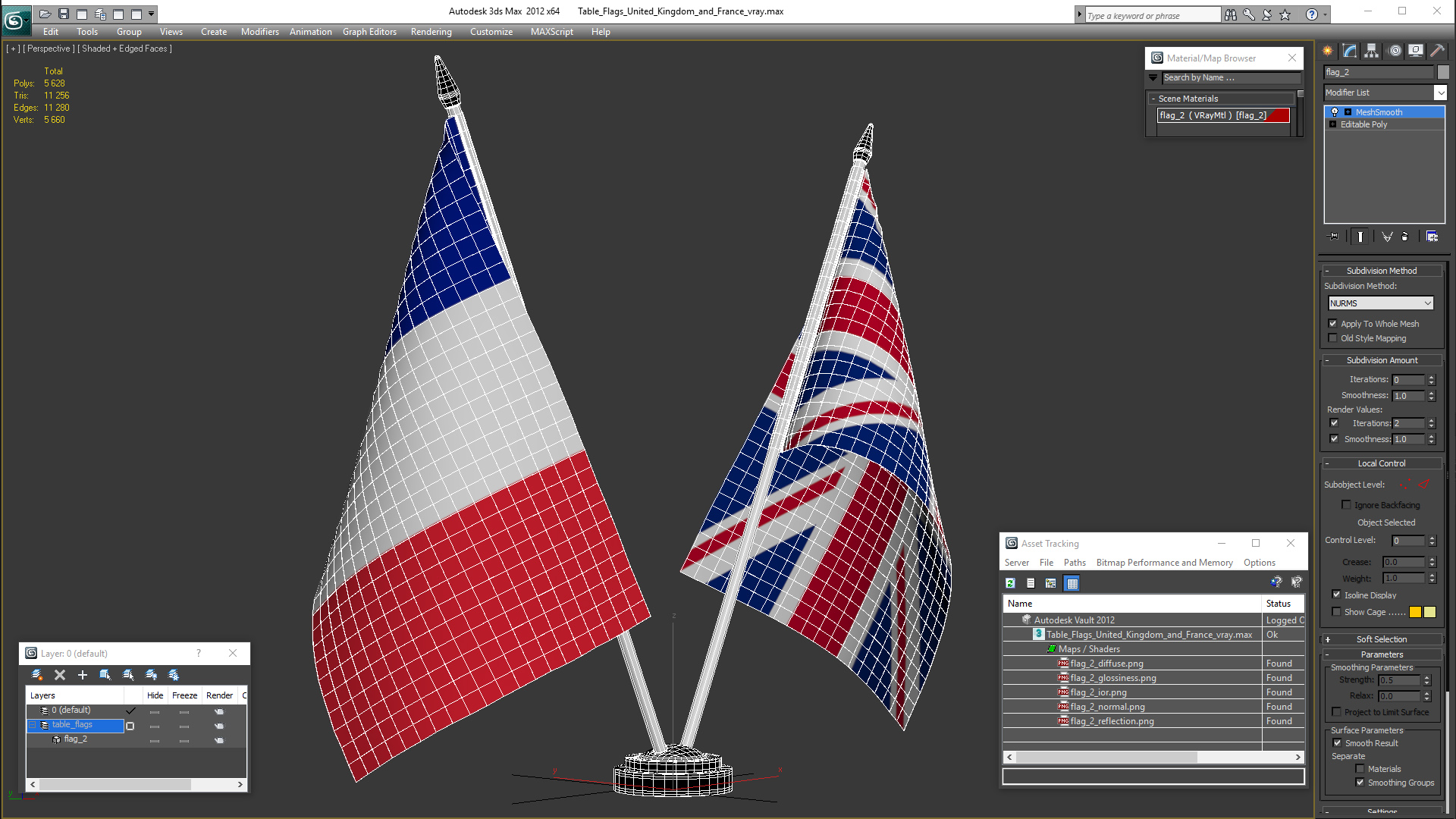Collapse the table_flags layer tree

pyautogui.click(x=33, y=725)
